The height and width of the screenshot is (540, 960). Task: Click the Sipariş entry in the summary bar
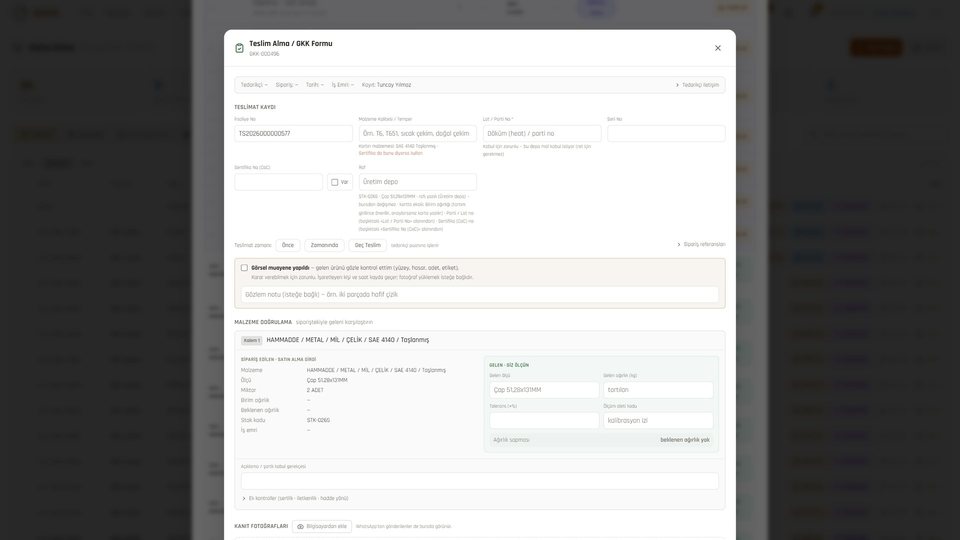click(x=287, y=85)
